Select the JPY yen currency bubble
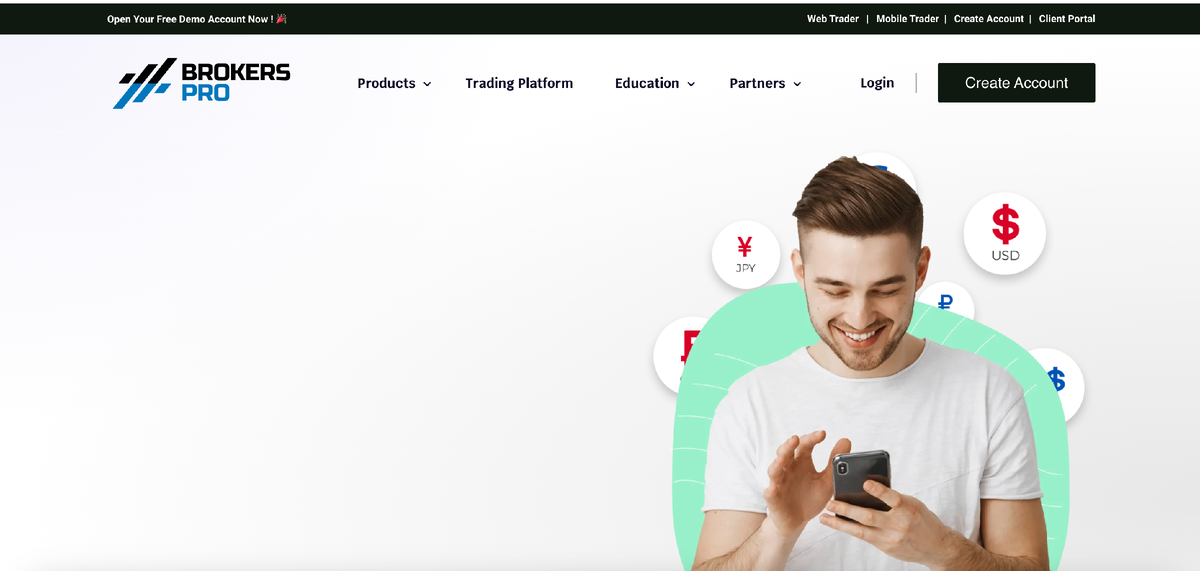The height and width of the screenshot is (571, 1200). click(745, 254)
